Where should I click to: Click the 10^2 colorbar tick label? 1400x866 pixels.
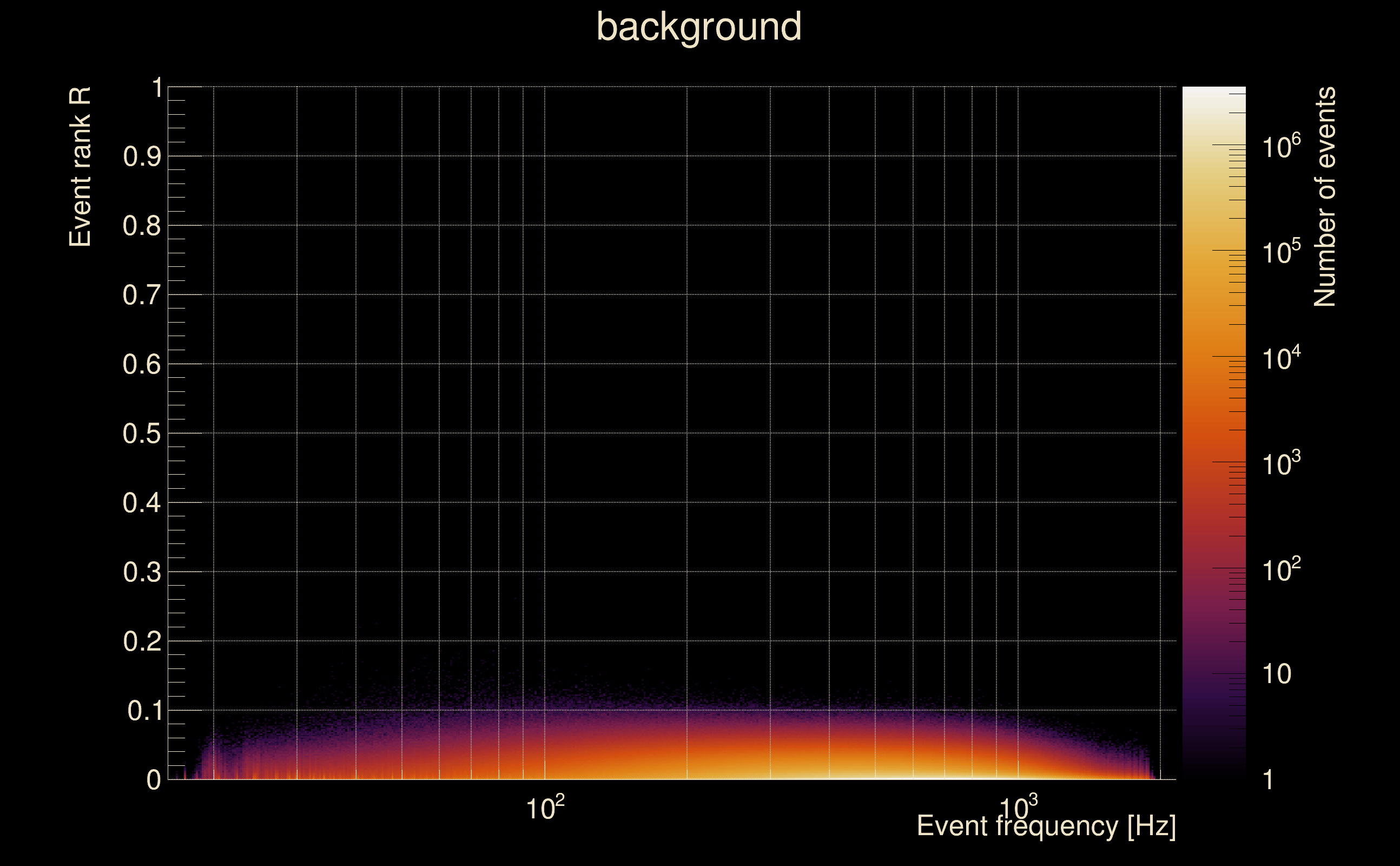coord(1281,569)
